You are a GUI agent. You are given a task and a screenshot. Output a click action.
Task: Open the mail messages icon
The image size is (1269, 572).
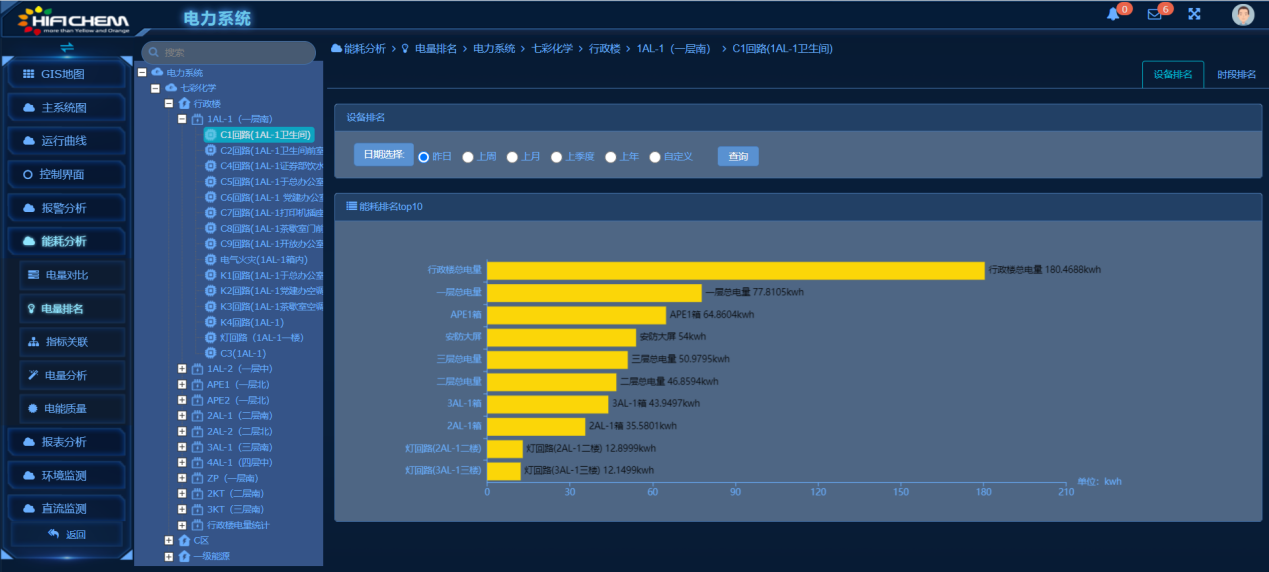coord(1154,14)
